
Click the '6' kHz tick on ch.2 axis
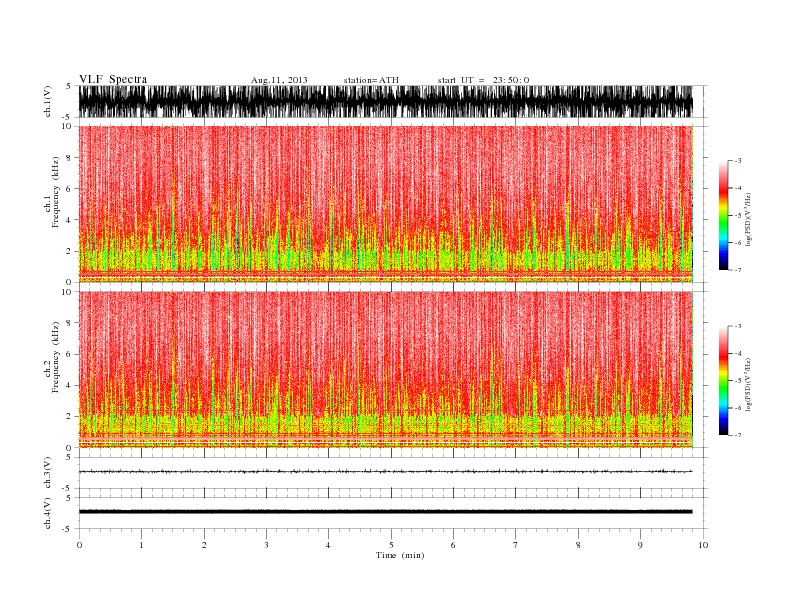[70, 354]
